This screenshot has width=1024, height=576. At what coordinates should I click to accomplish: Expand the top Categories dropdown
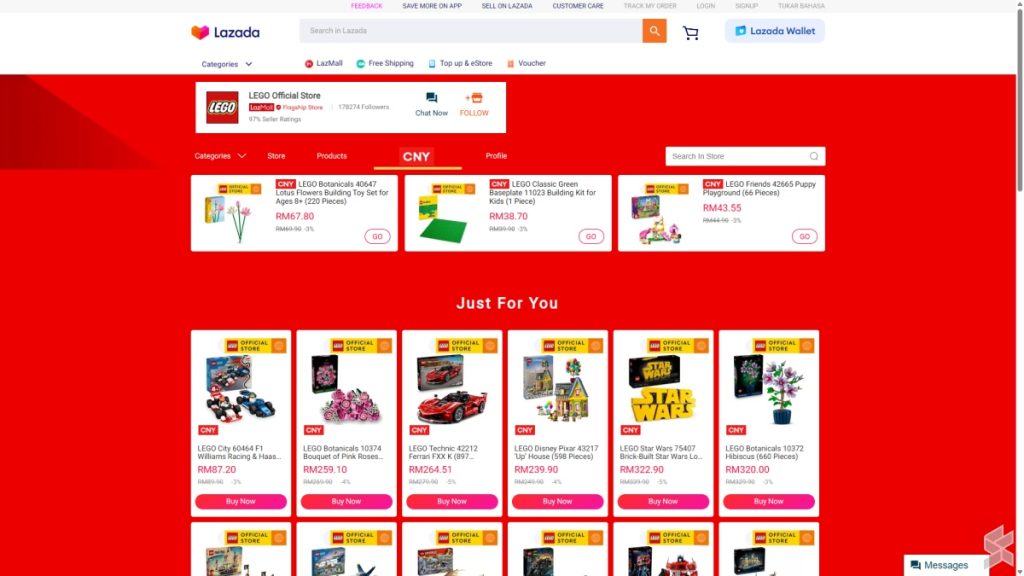pyautogui.click(x=227, y=64)
